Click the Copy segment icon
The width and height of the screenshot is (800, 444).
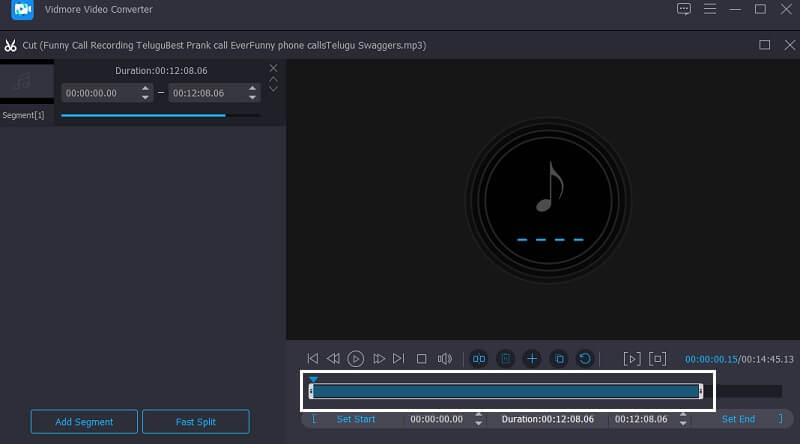click(x=559, y=358)
